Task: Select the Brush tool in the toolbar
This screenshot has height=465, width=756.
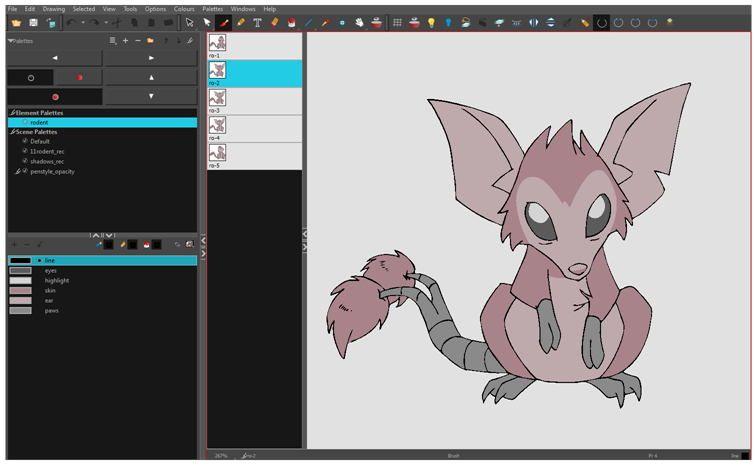Action: [224, 22]
